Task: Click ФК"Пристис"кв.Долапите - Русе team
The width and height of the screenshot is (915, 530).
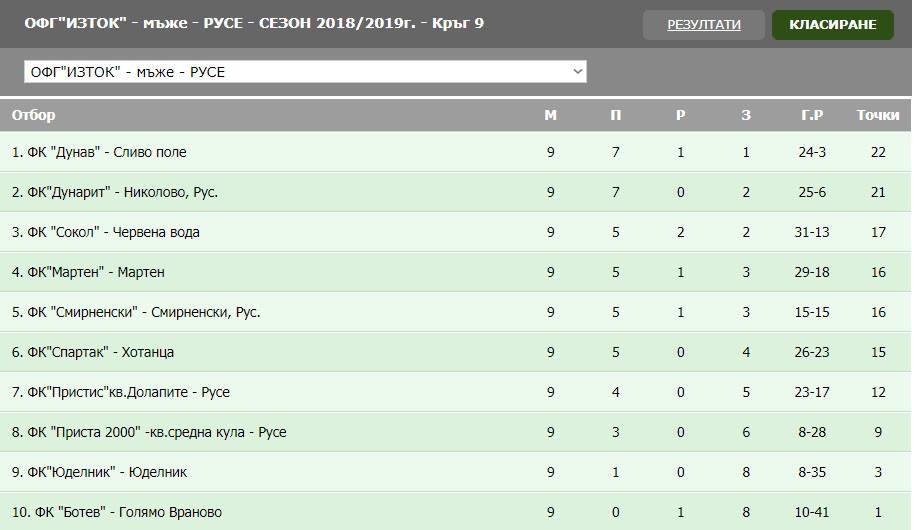Action: [x=128, y=392]
